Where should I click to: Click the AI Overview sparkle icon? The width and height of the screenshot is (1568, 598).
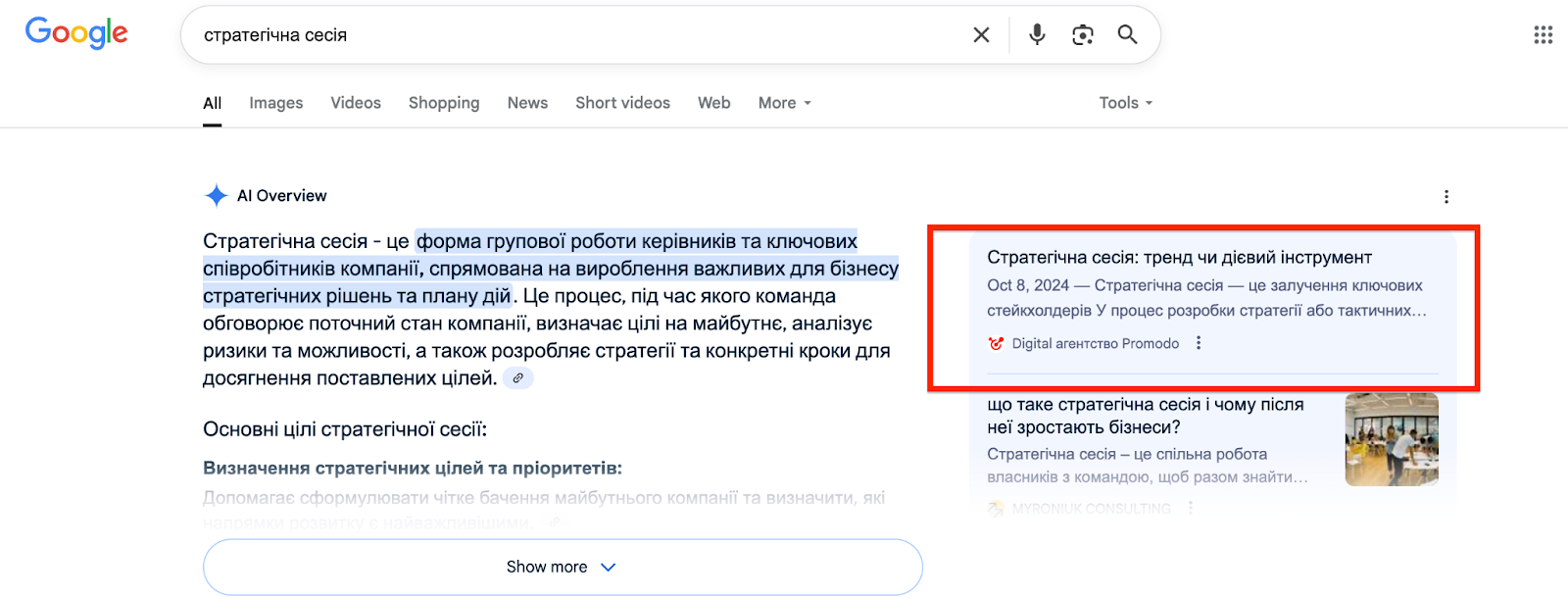point(216,196)
